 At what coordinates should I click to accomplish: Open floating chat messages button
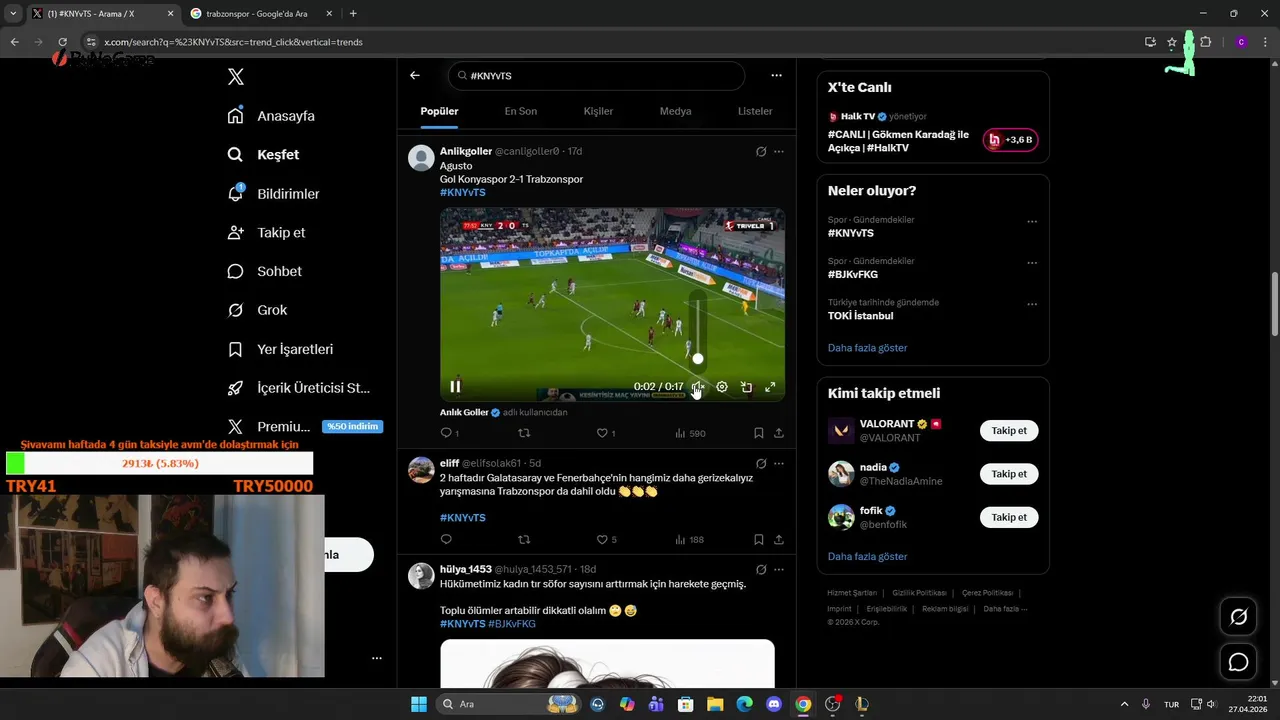click(1238, 662)
